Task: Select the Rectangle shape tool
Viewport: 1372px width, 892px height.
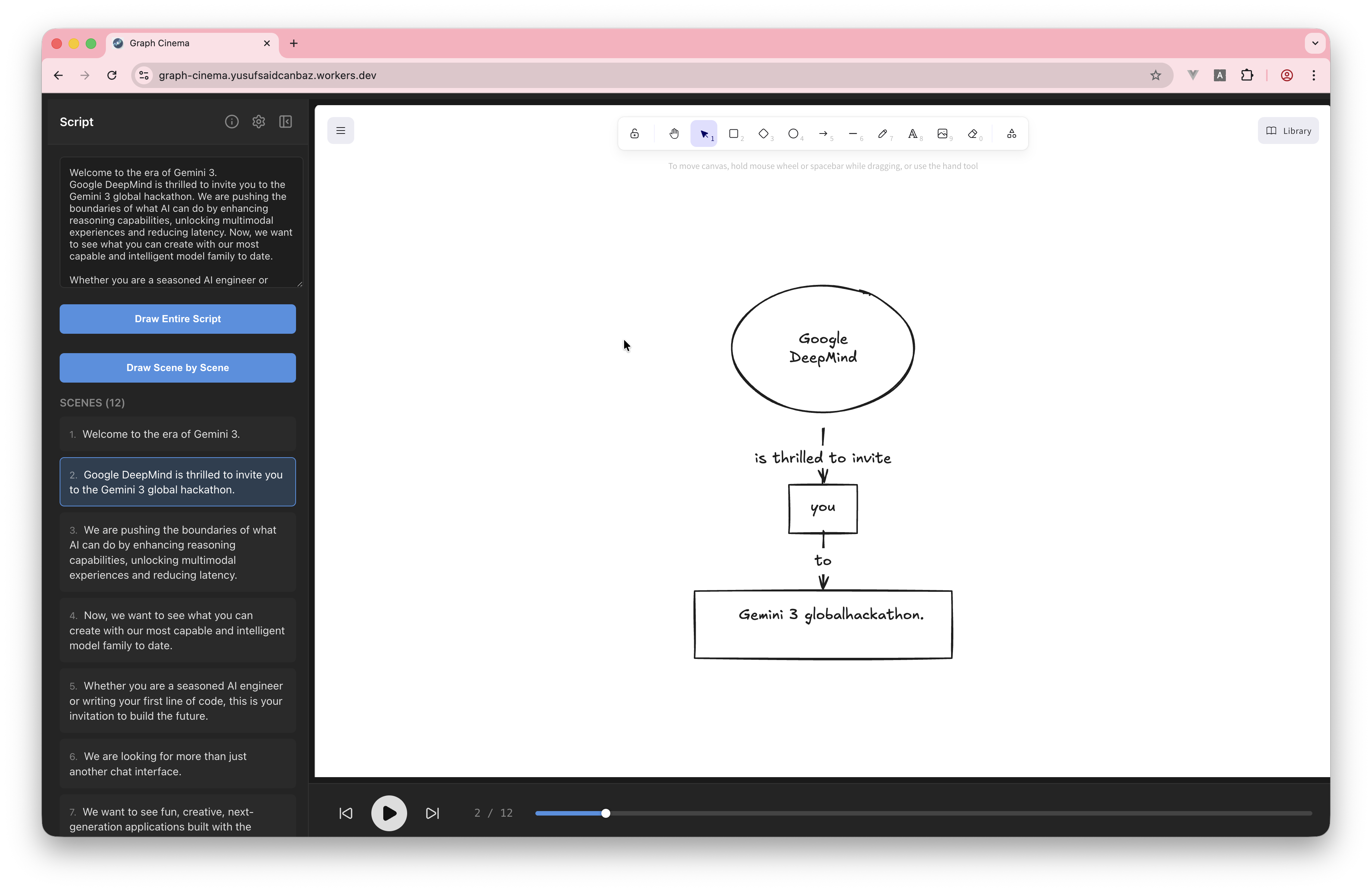Action: click(x=733, y=134)
